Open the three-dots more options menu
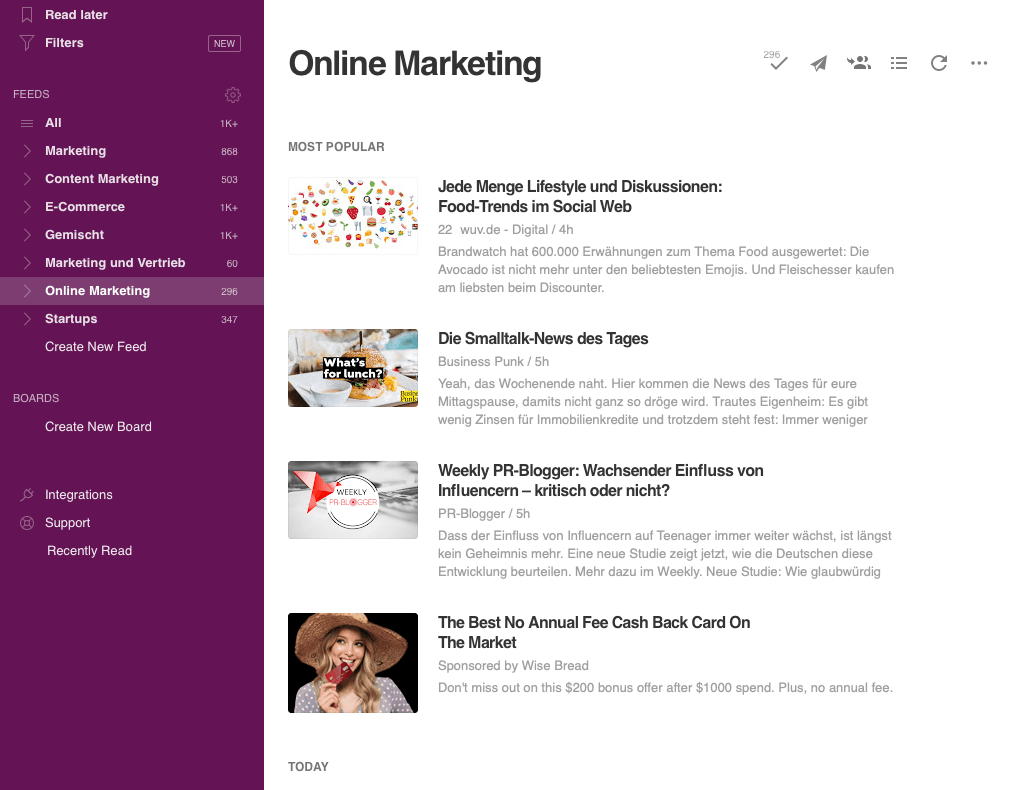1017x790 pixels. click(x=979, y=63)
